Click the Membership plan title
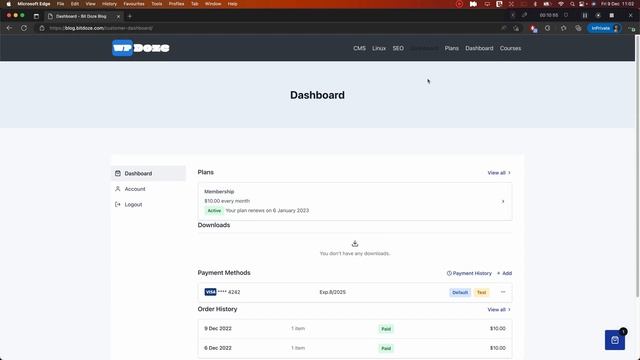The image size is (640, 360). point(219,191)
